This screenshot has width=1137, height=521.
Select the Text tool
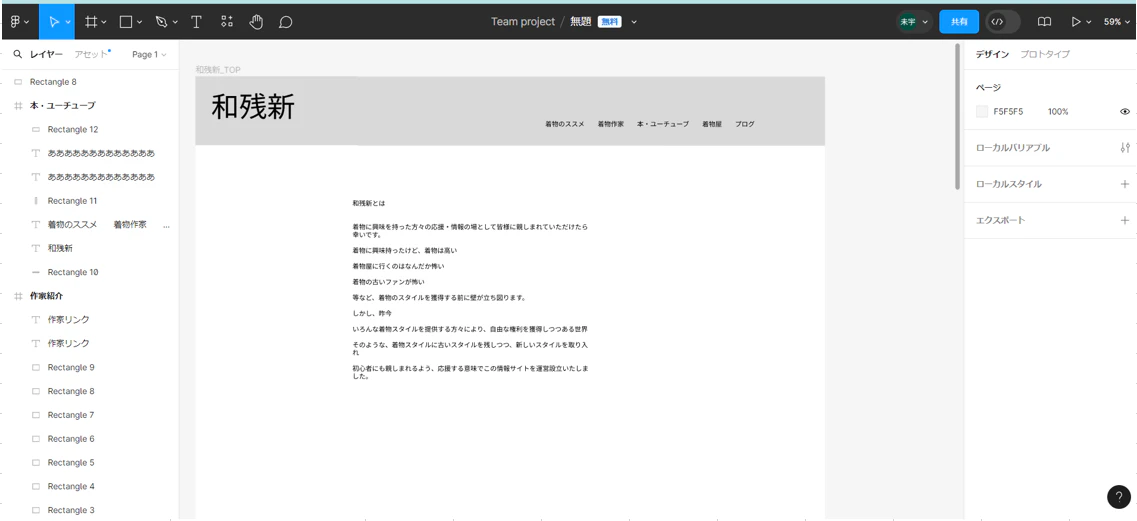[x=196, y=22]
